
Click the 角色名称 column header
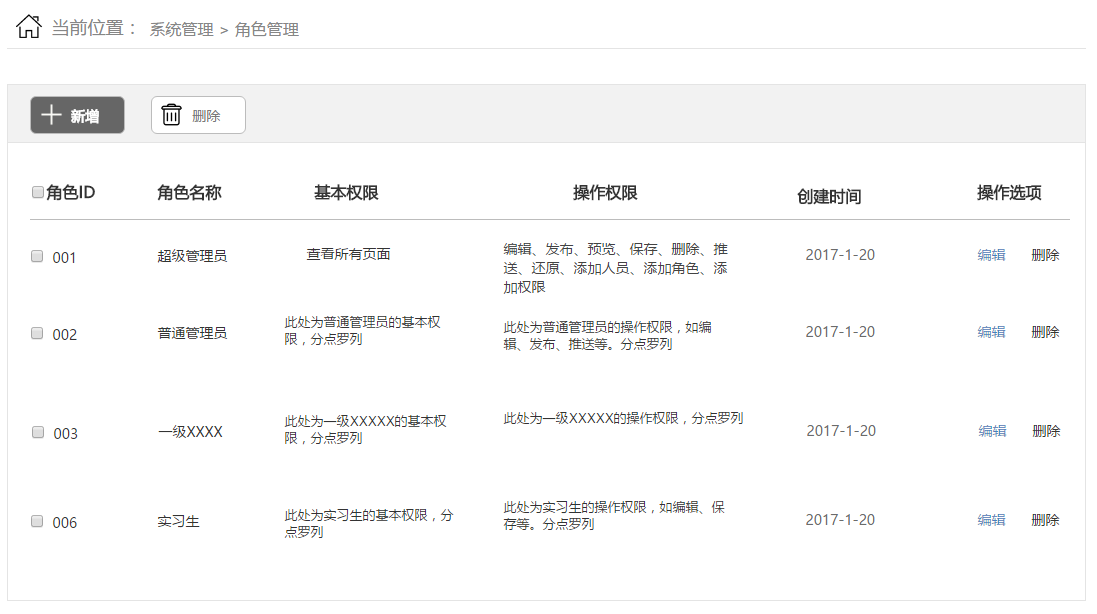pyautogui.click(x=189, y=192)
